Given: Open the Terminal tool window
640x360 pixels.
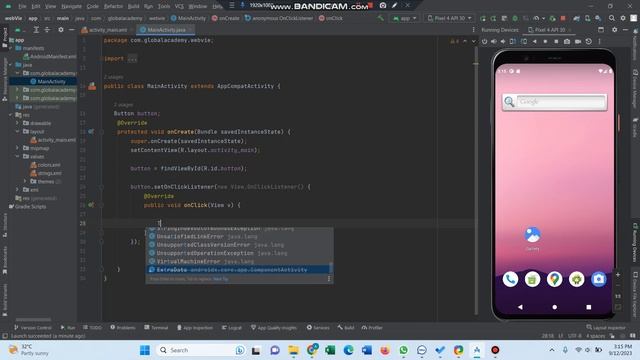Looking at the screenshot, I should pyautogui.click(x=156, y=328).
